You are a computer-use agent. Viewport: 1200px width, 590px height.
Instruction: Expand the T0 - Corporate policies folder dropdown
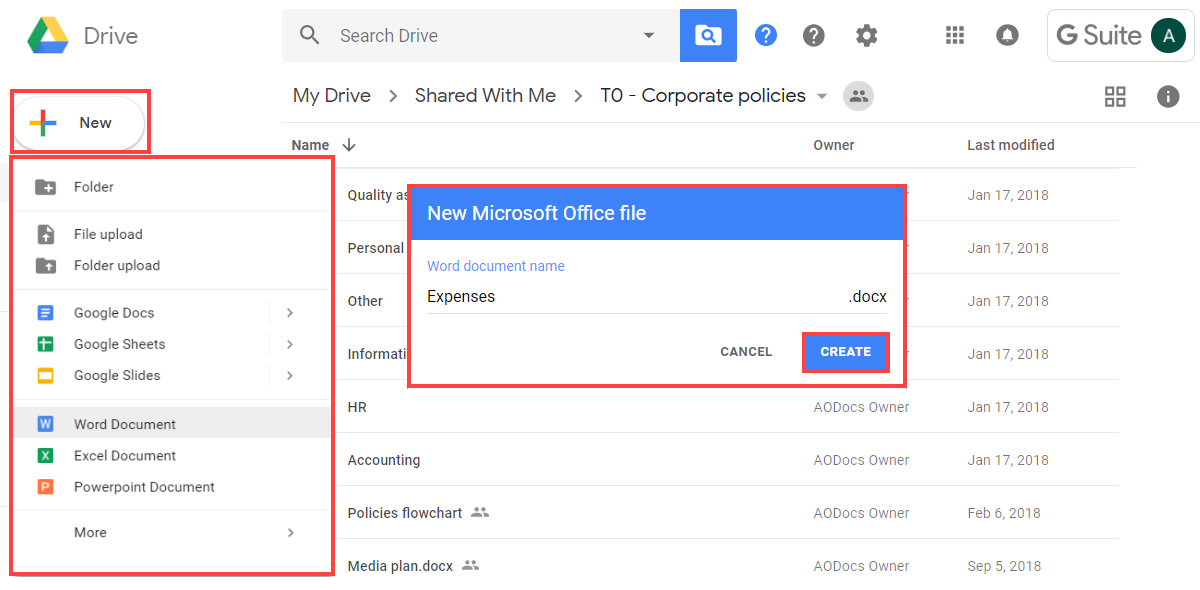point(822,97)
